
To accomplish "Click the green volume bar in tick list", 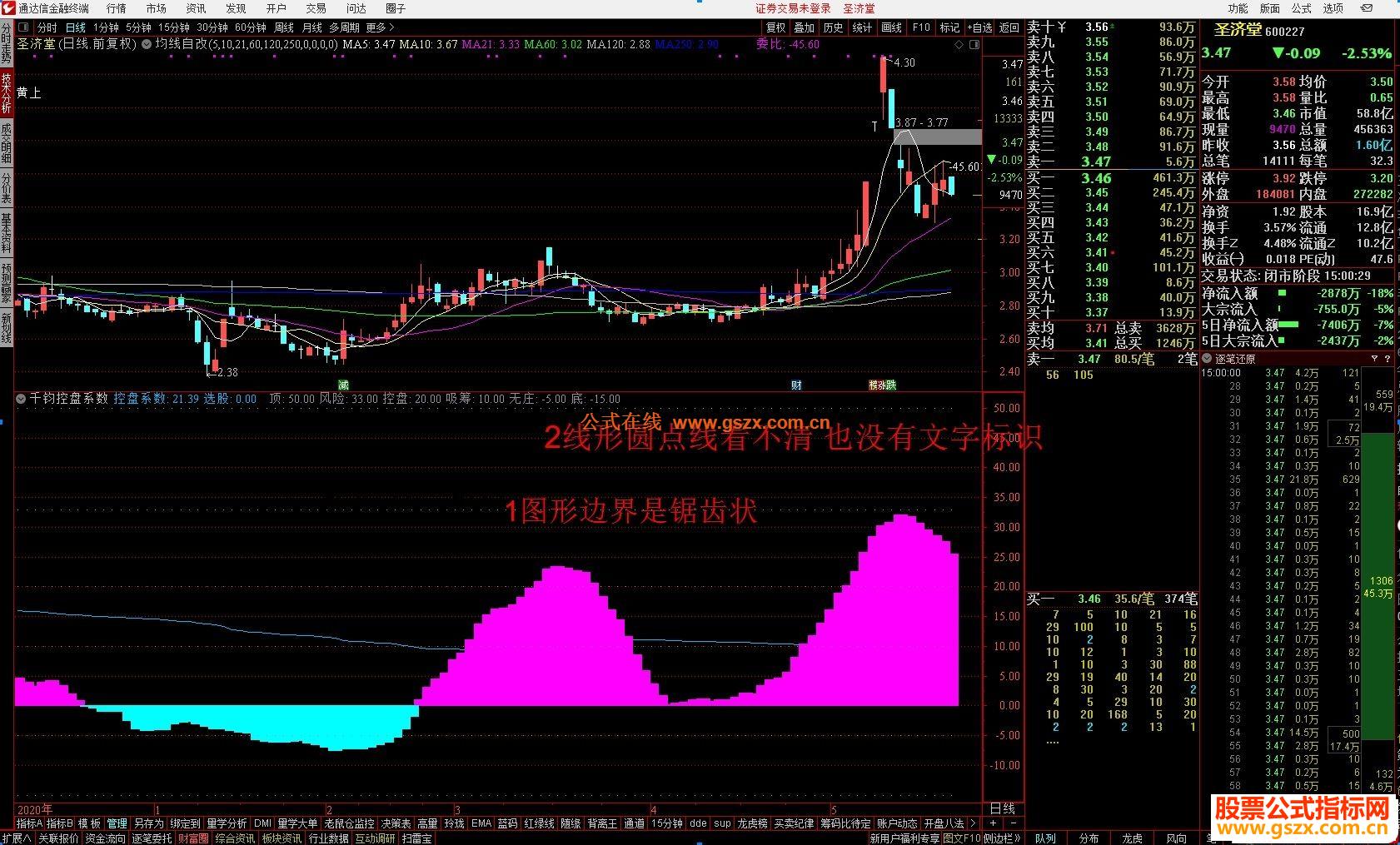I will click(x=1378, y=586).
